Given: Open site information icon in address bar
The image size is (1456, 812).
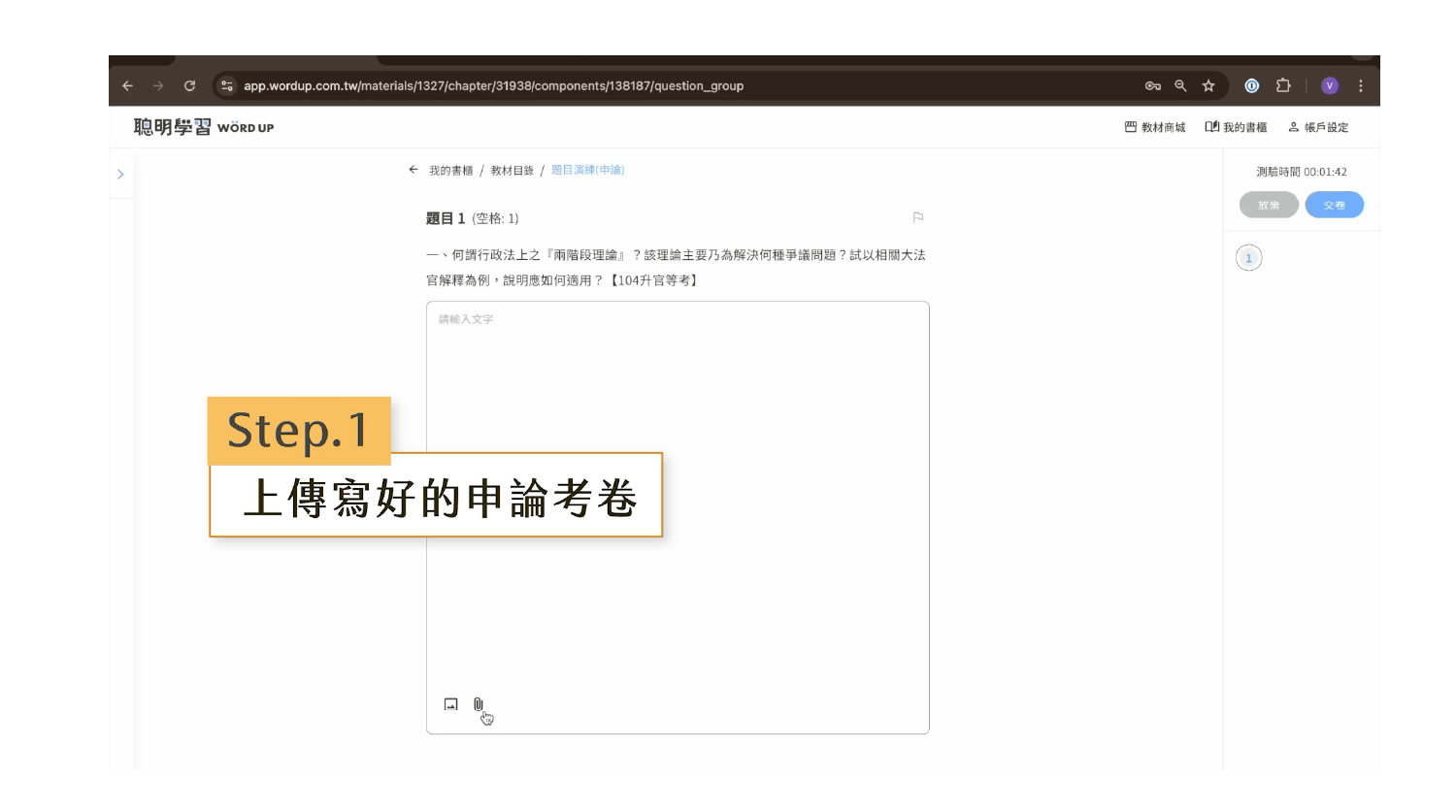Looking at the screenshot, I should point(227,85).
